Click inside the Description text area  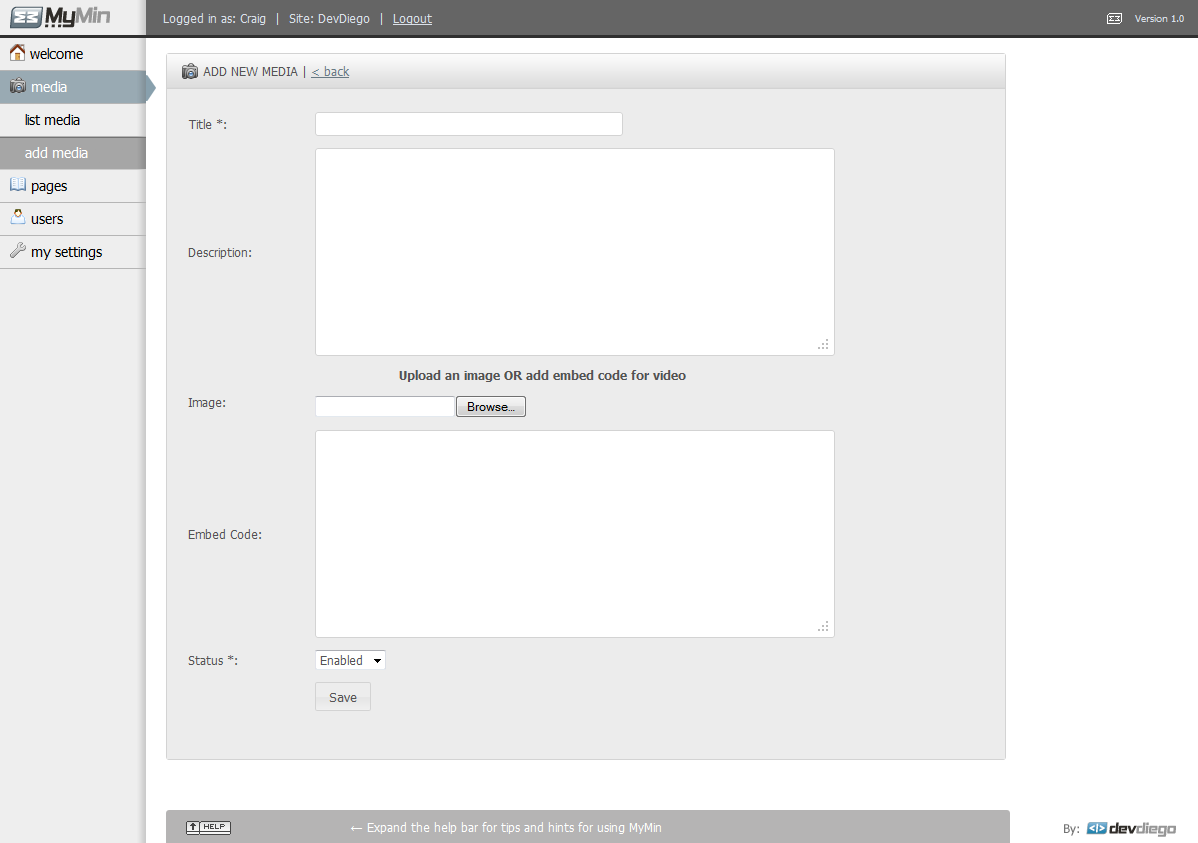tap(574, 252)
